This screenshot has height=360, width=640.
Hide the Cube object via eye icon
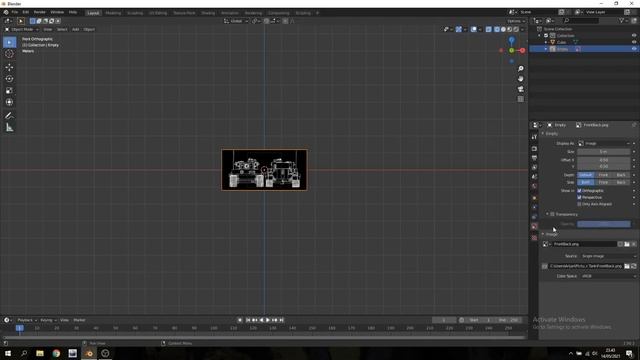(634, 42)
